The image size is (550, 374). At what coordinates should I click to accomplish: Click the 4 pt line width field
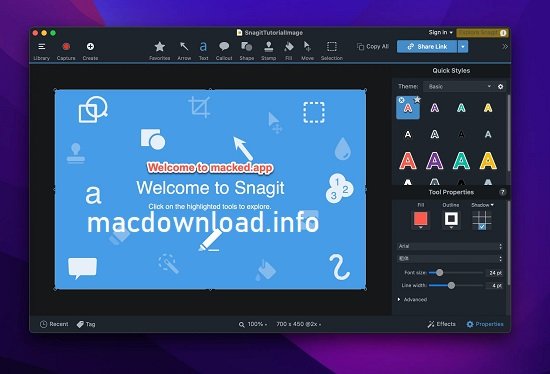(x=495, y=286)
